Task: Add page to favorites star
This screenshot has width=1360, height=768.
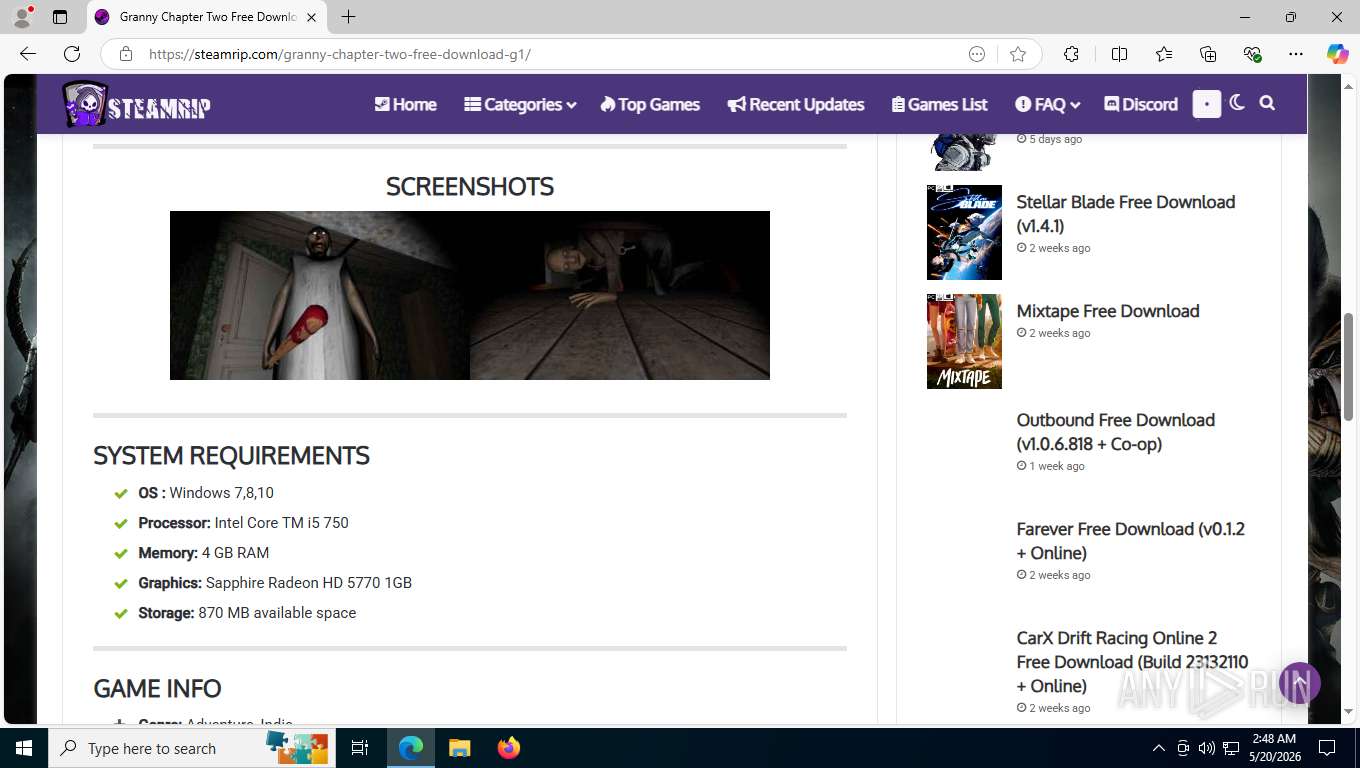Action: click(1018, 54)
